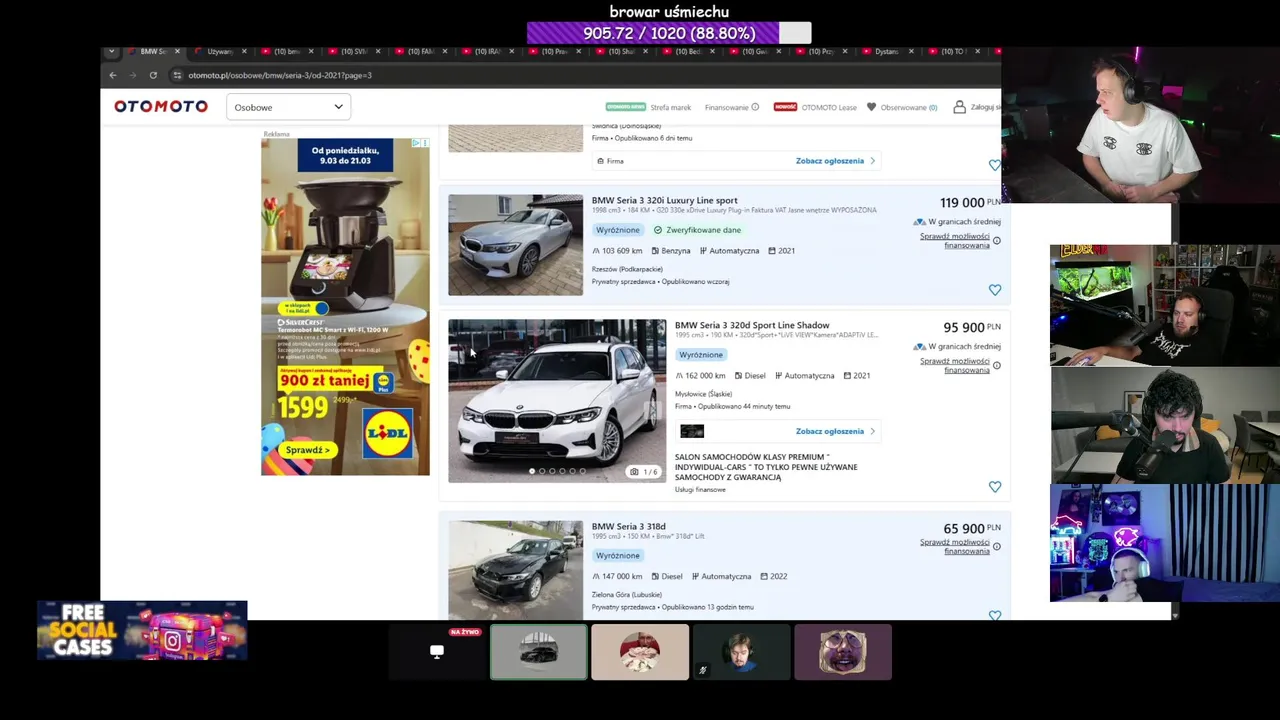Check financing options for the 119 000 PLN listing
The height and width of the screenshot is (720, 1280).
click(x=955, y=241)
